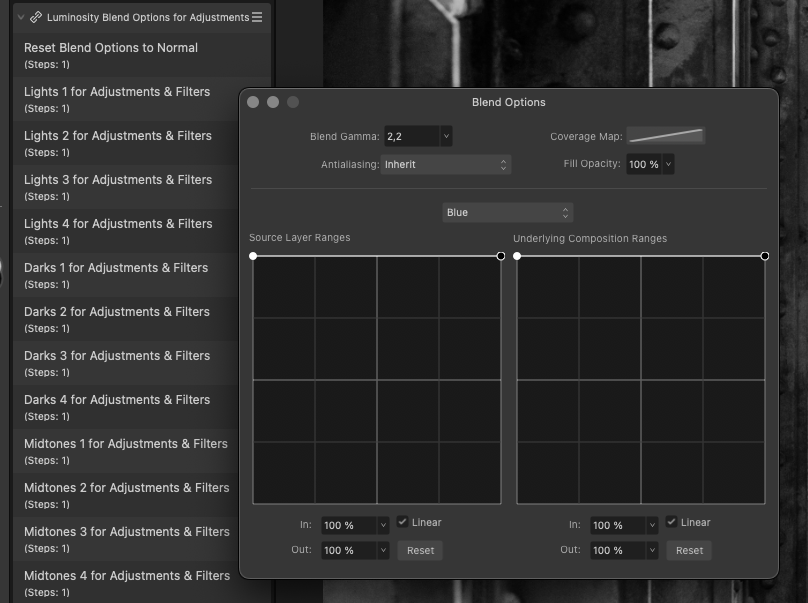Collapse the Luminosity Blend Options category
The width and height of the screenshot is (808, 603).
[20, 17]
